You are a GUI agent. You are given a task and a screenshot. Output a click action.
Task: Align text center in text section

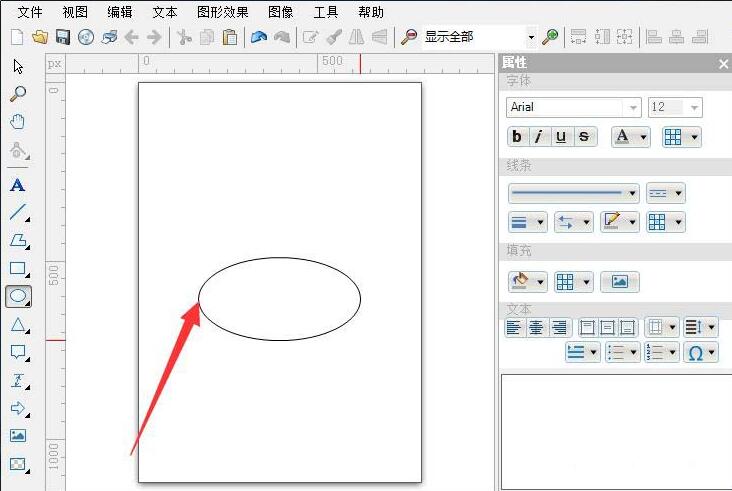537,327
